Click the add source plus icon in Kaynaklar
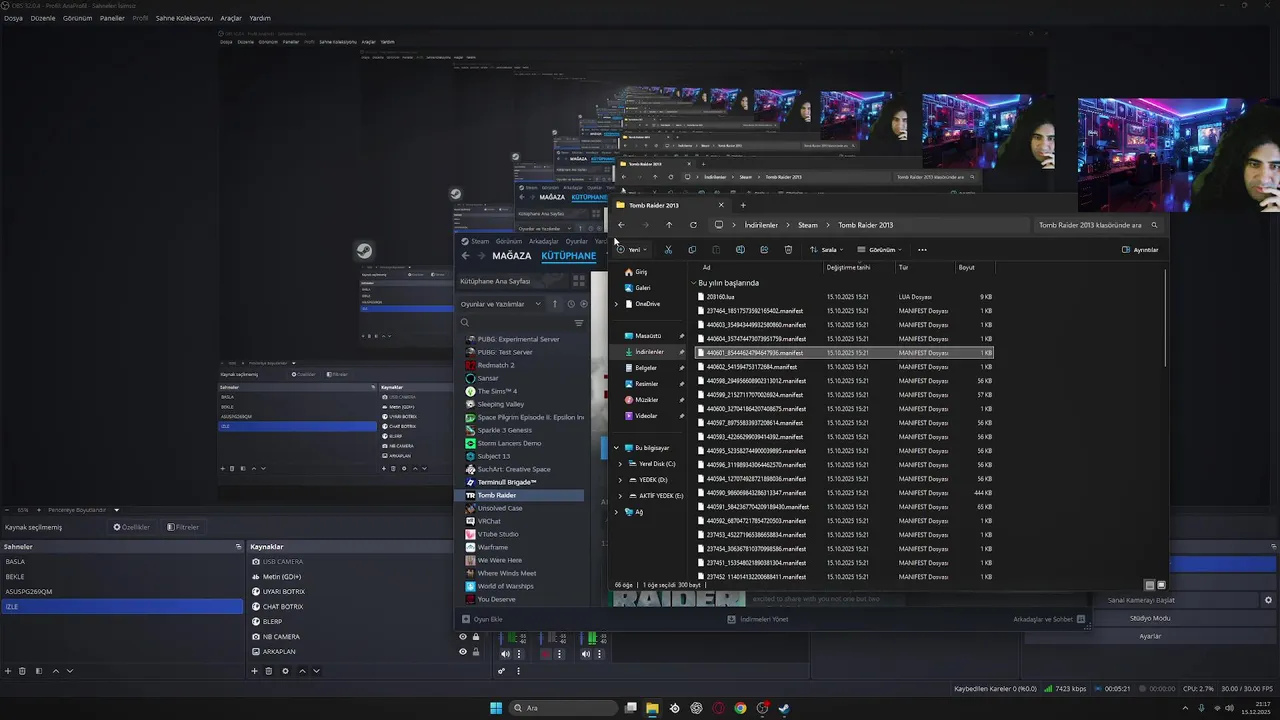 point(254,671)
